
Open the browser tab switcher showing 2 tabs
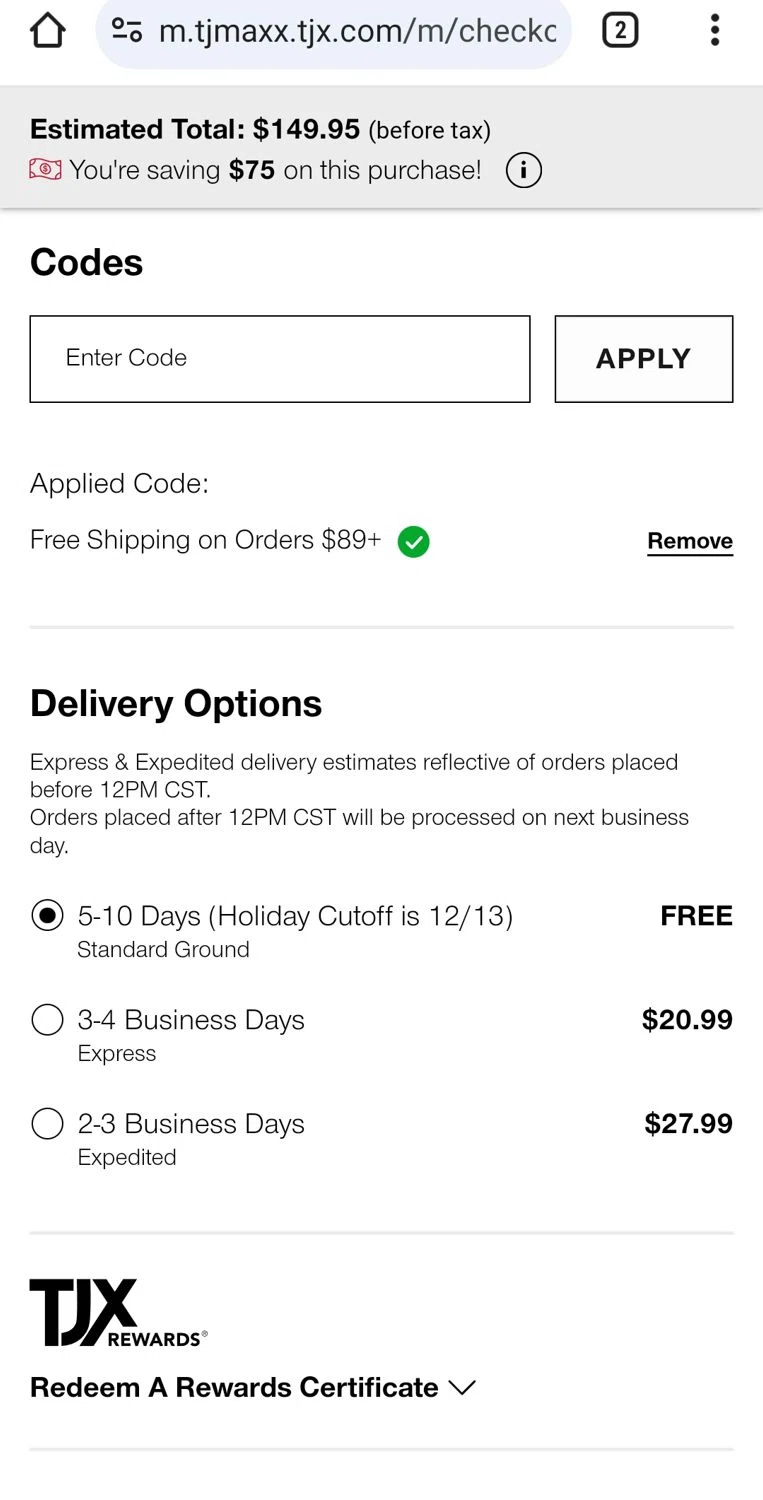click(x=620, y=30)
